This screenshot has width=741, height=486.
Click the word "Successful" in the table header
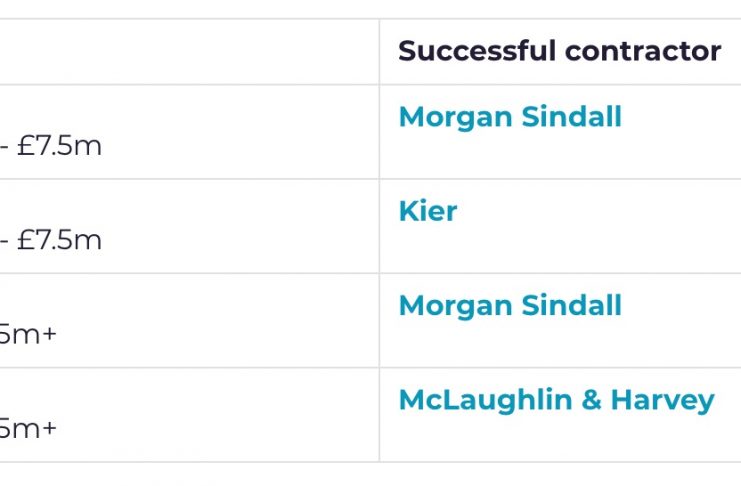[469, 51]
